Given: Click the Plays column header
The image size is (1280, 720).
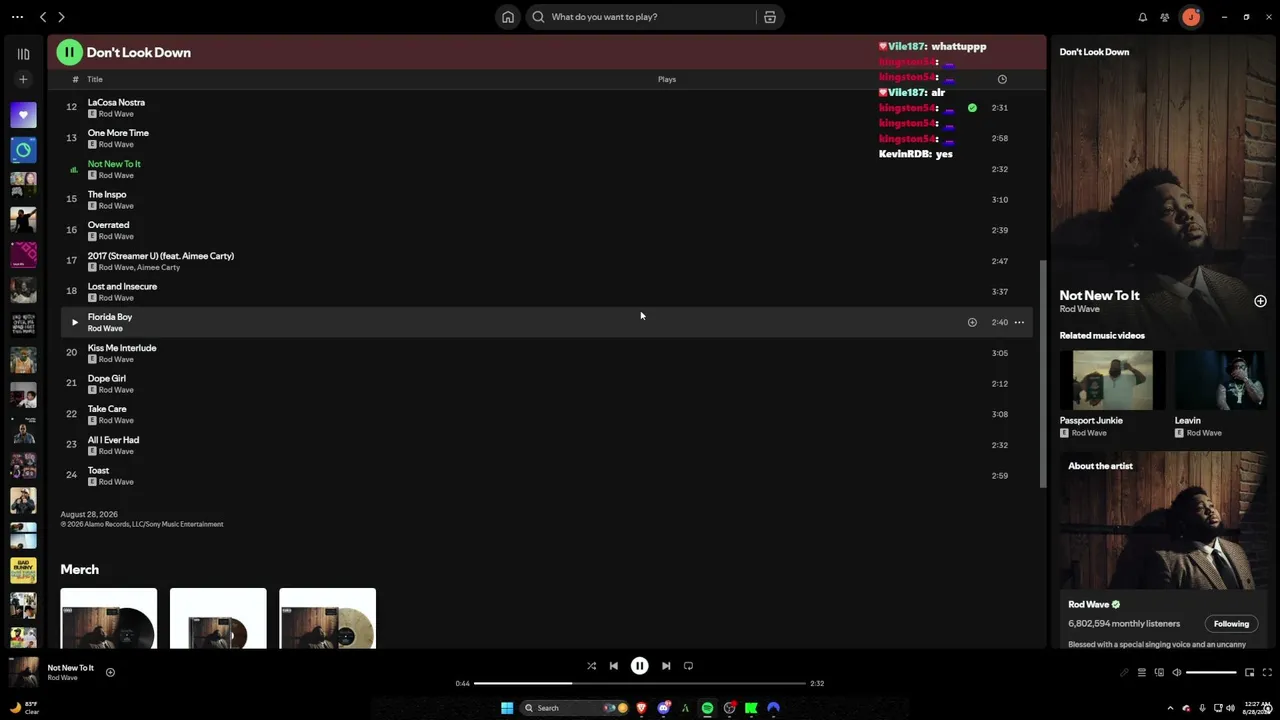Looking at the screenshot, I should (667, 79).
